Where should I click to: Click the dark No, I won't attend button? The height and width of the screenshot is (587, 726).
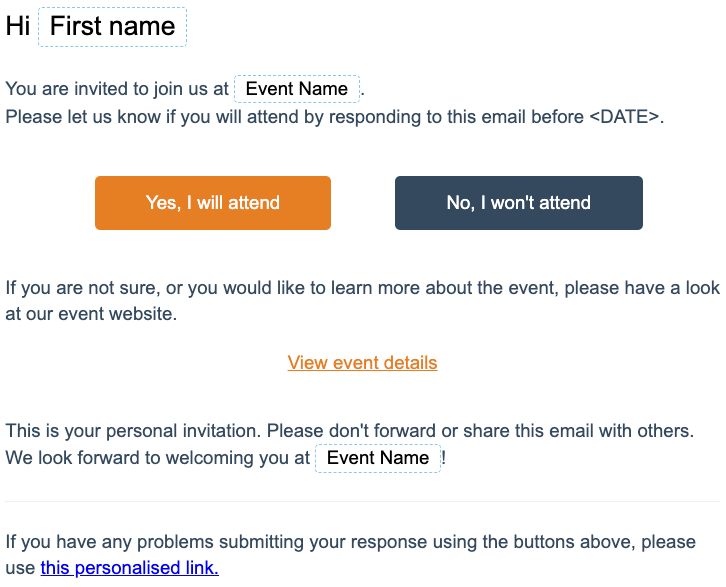pyautogui.click(x=519, y=203)
